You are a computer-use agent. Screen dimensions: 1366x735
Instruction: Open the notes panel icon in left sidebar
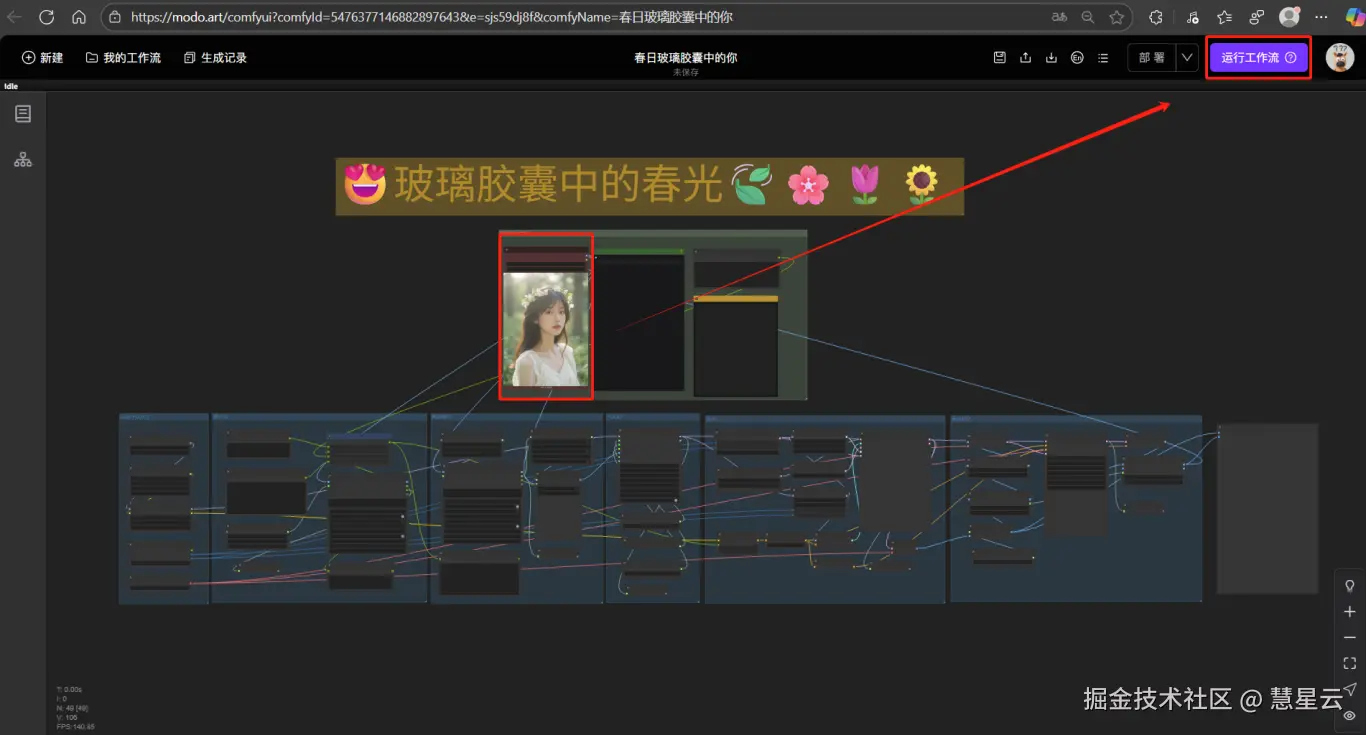click(x=23, y=114)
